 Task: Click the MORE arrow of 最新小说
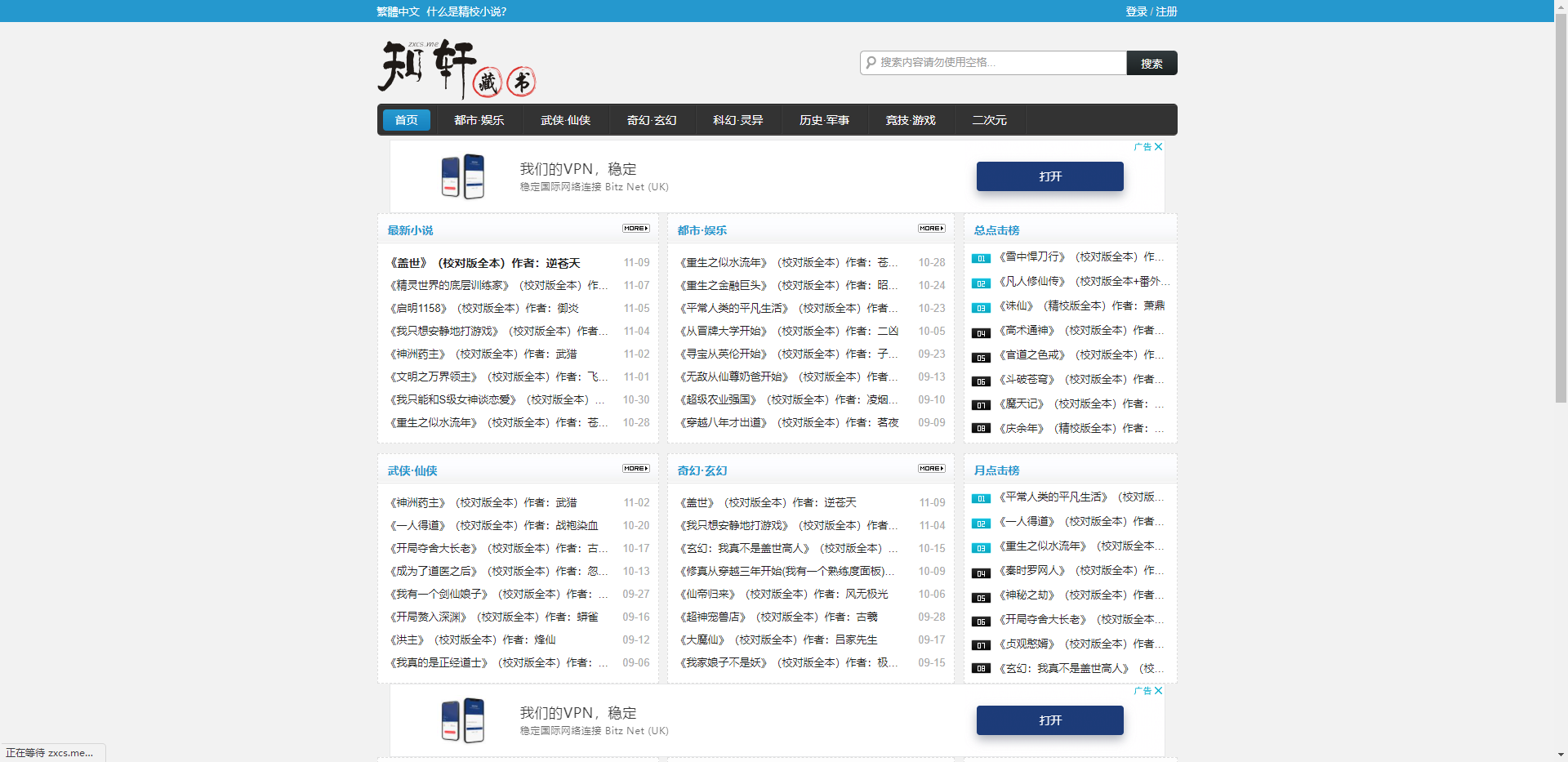(x=636, y=229)
